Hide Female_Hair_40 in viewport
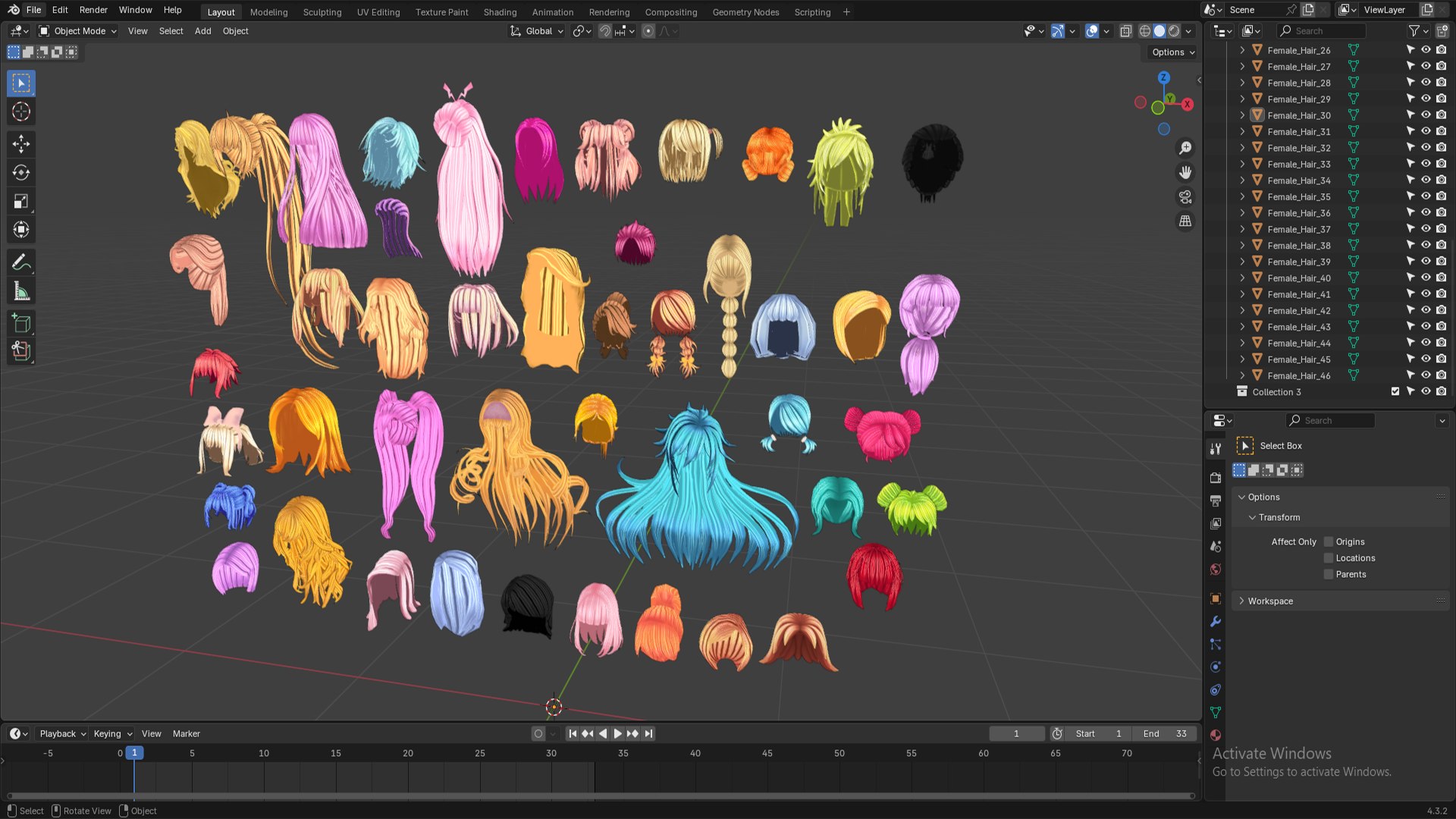Viewport: 1456px width, 819px height. click(1426, 278)
